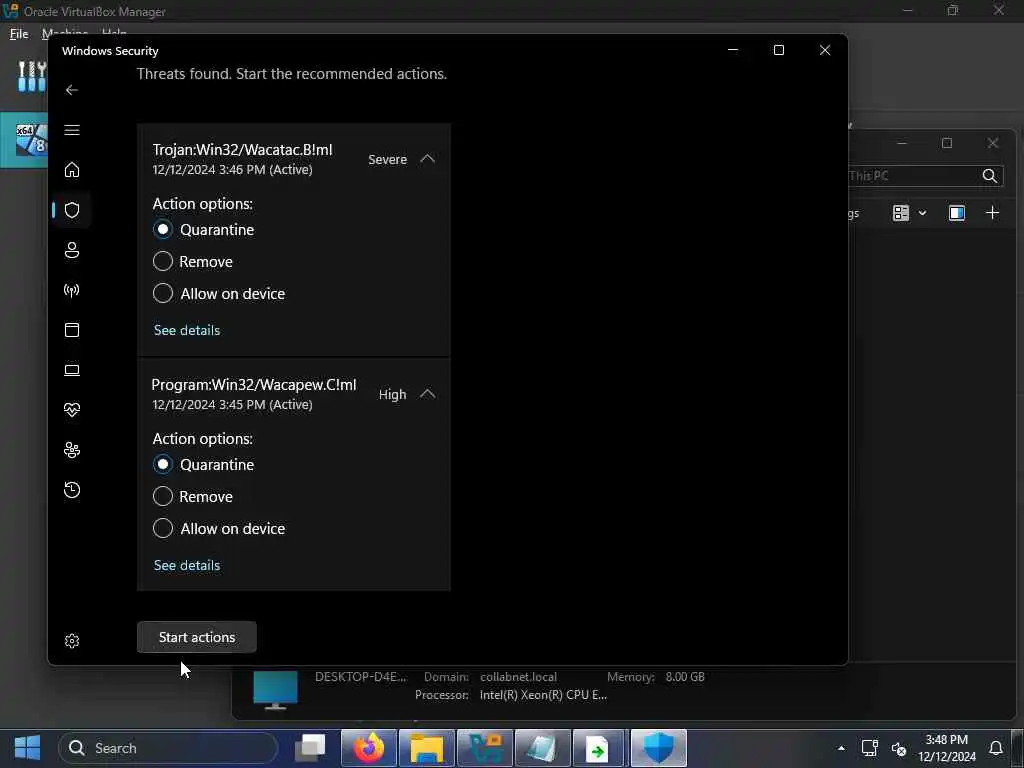Open the clock showing 3:48 PM
The width and height of the screenshot is (1024, 768).
point(946,748)
